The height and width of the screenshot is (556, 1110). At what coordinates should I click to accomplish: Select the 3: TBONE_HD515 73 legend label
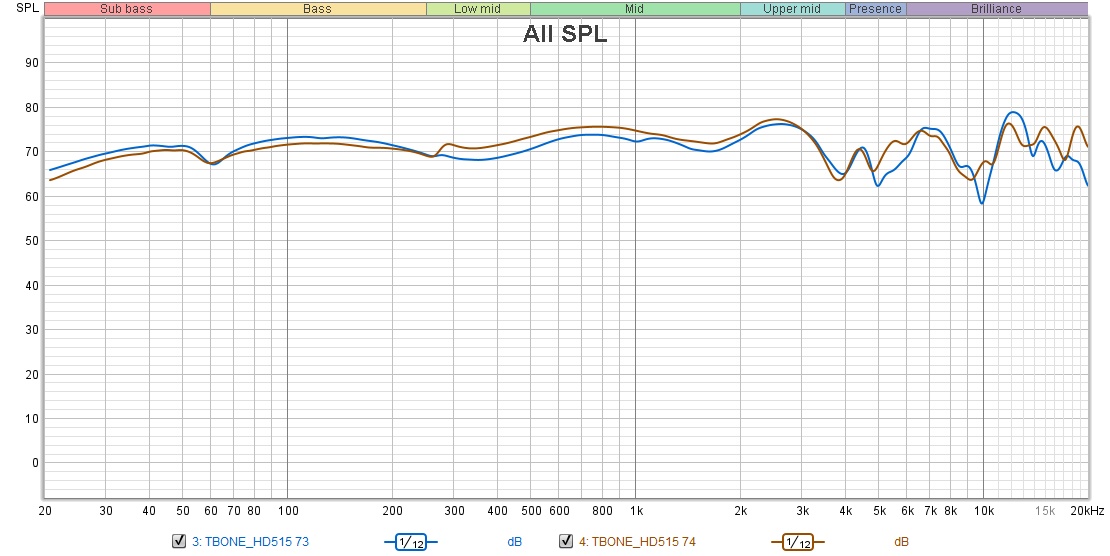[x=251, y=542]
